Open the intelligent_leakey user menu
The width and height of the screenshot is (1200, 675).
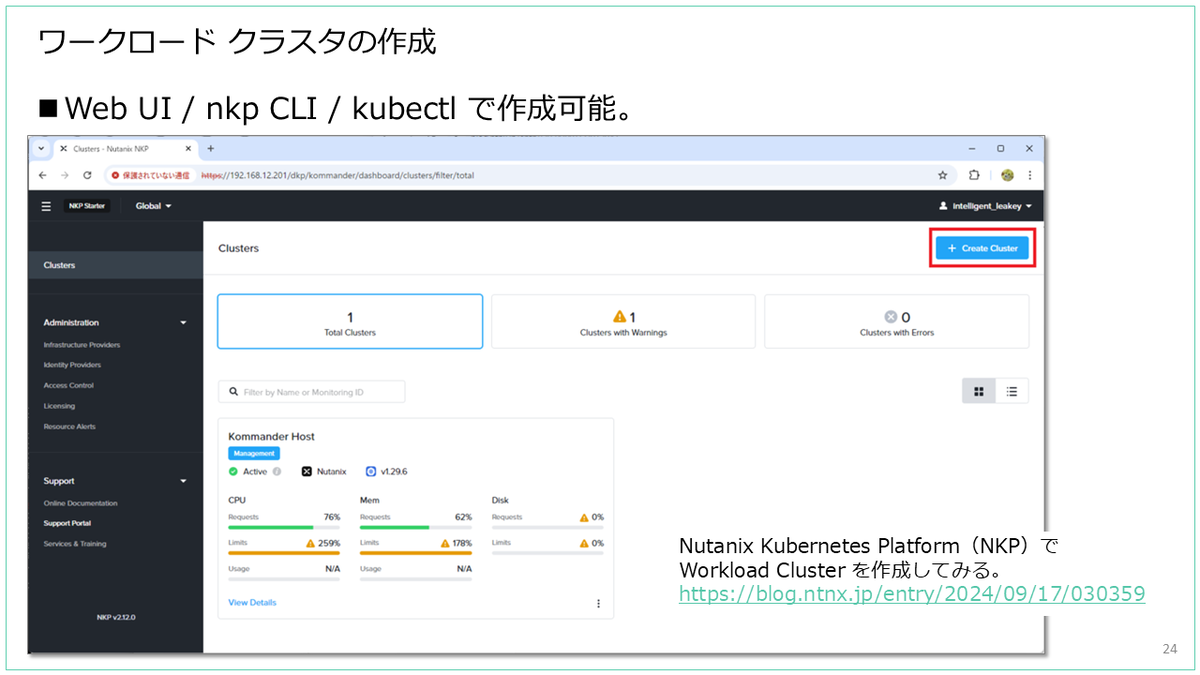click(985, 206)
